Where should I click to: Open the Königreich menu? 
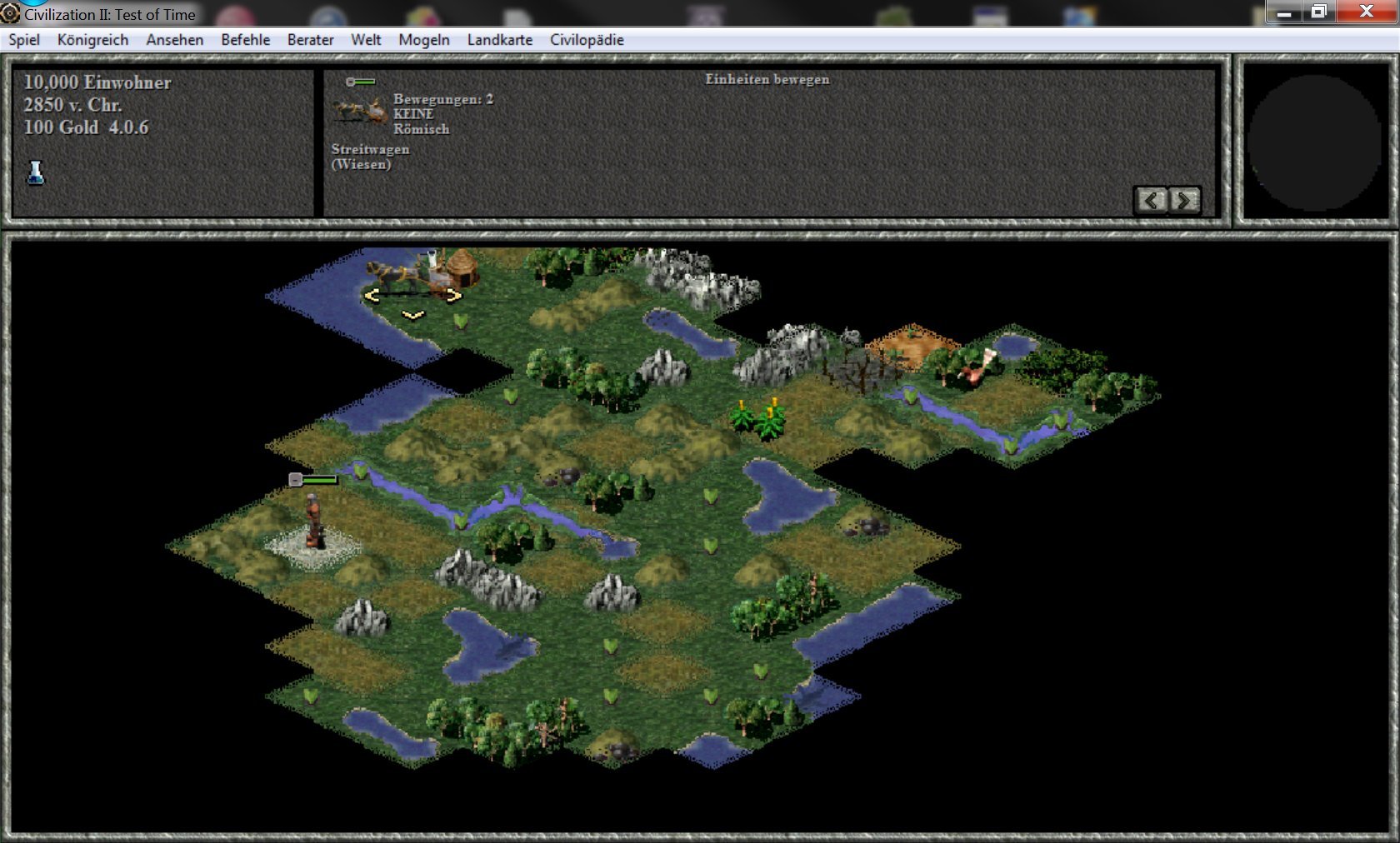[92, 40]
